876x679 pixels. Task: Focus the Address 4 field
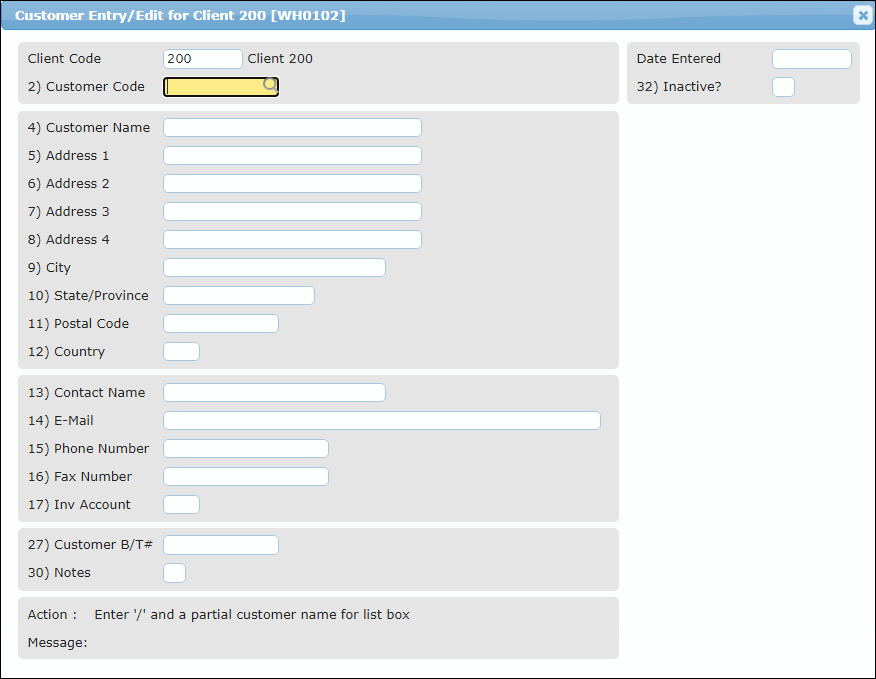point(292,240)
